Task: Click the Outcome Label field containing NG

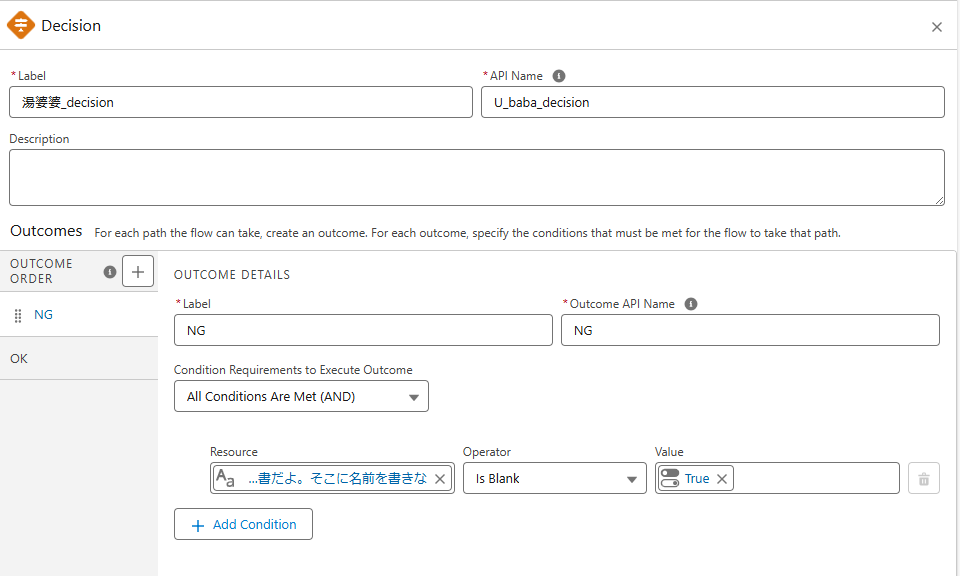Action: [x=363, y=330]
